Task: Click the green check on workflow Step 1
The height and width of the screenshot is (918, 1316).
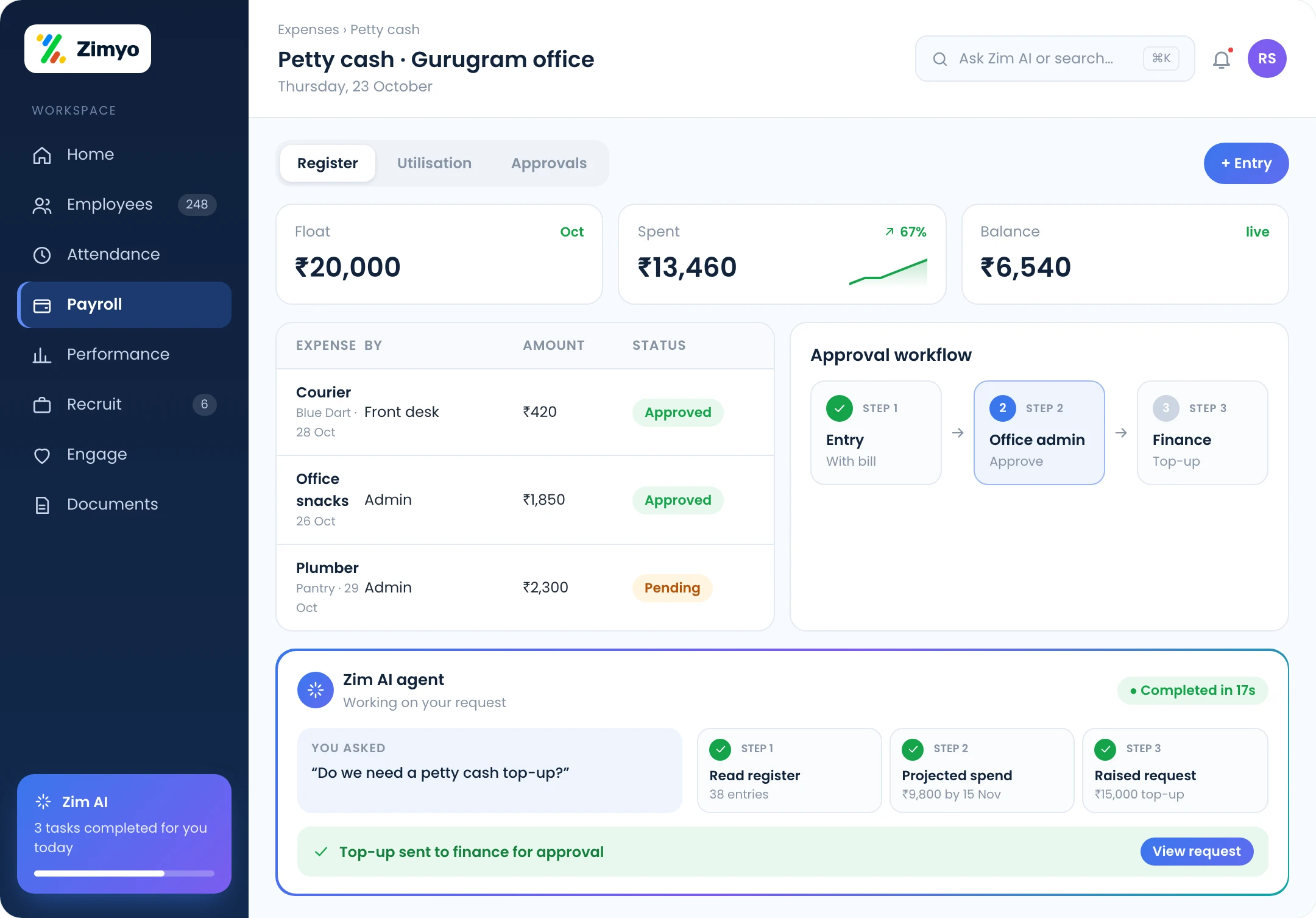Action: (840, 408)
